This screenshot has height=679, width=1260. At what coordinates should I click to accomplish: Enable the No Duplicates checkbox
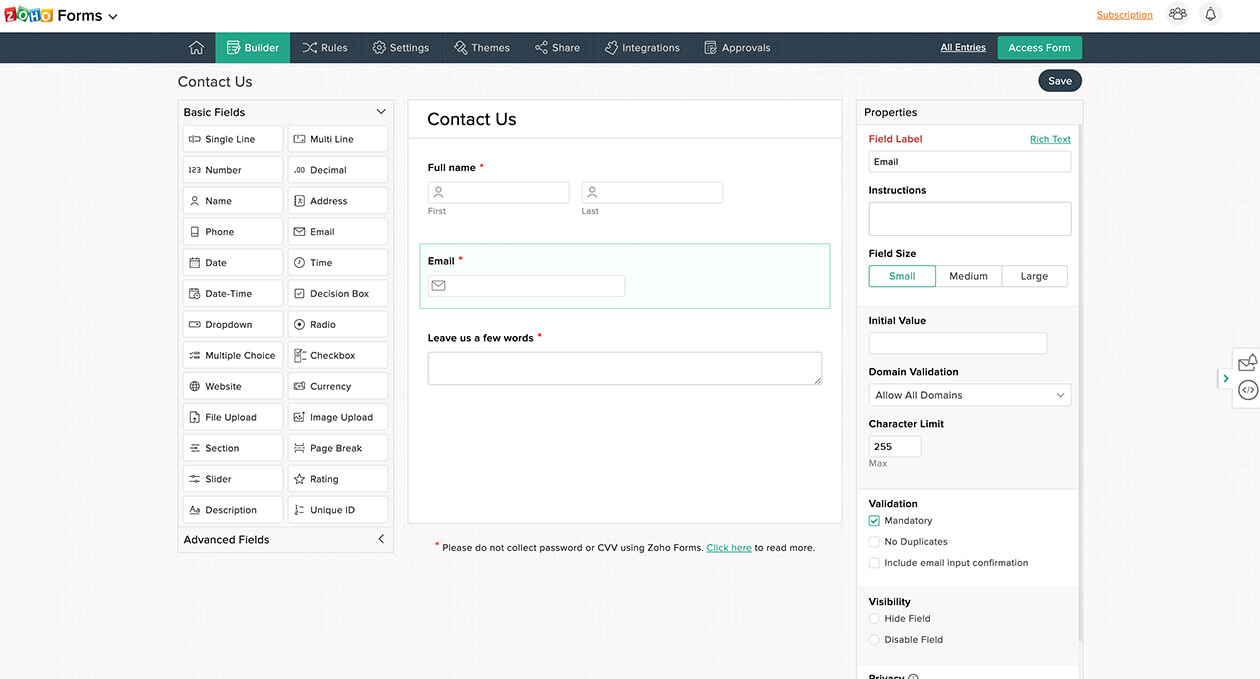(x=874, y=542)
